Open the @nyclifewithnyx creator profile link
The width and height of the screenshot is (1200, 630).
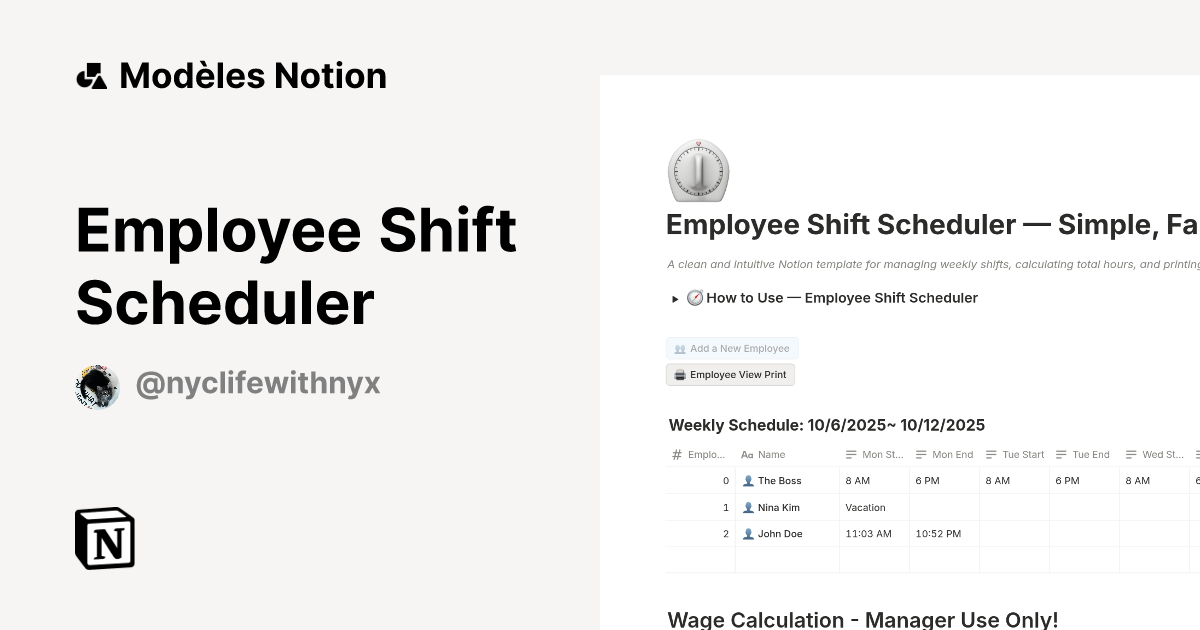pos(257,383)
